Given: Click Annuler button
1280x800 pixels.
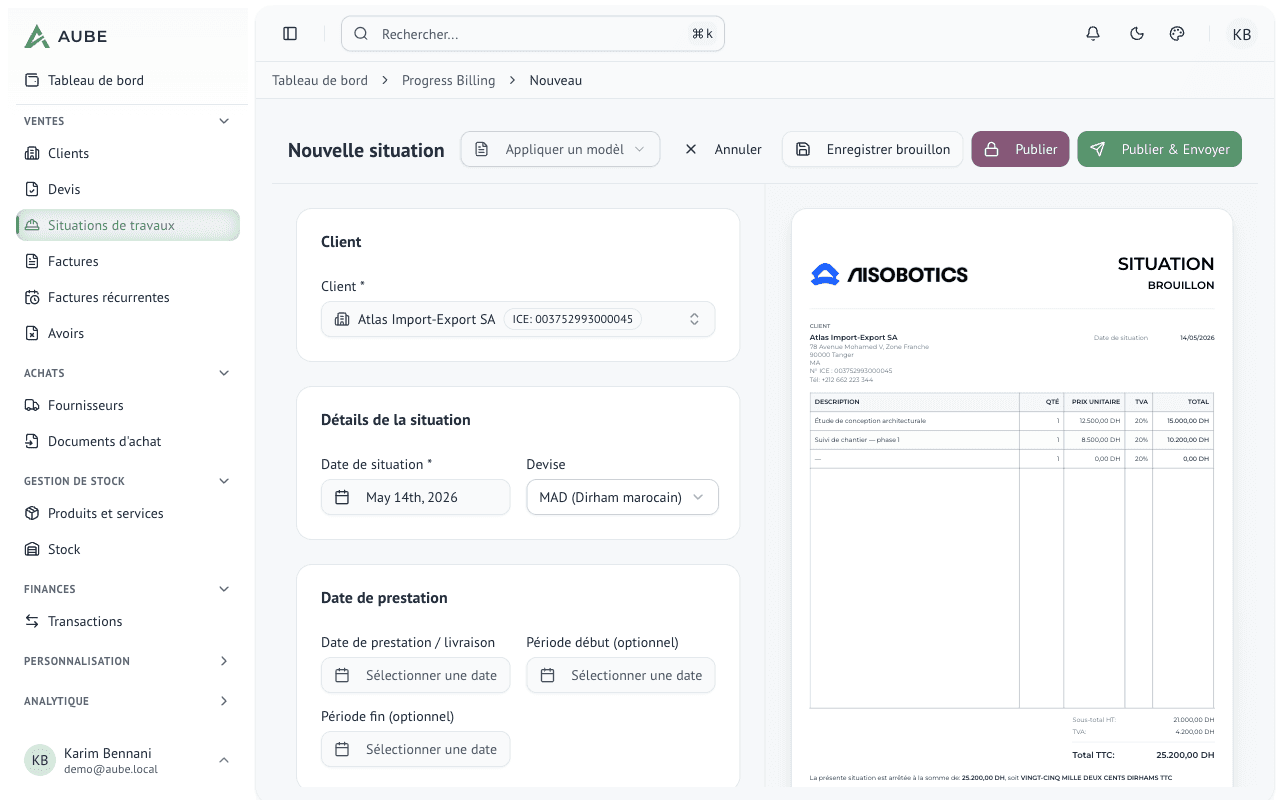Looking at the screenshot, I should point(722,149).
